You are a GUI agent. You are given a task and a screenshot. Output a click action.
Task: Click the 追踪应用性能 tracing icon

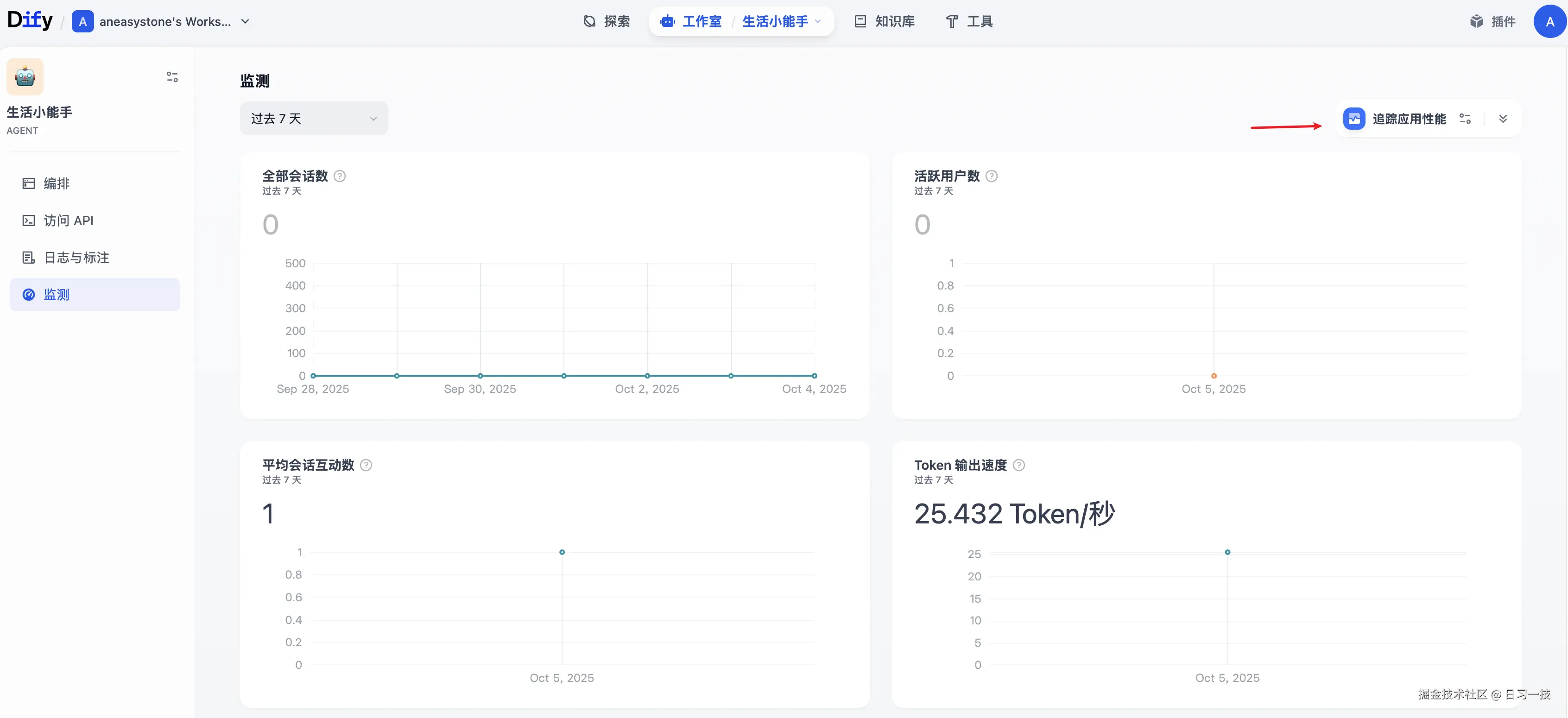pyautogui.click(x=1354, y=119)
